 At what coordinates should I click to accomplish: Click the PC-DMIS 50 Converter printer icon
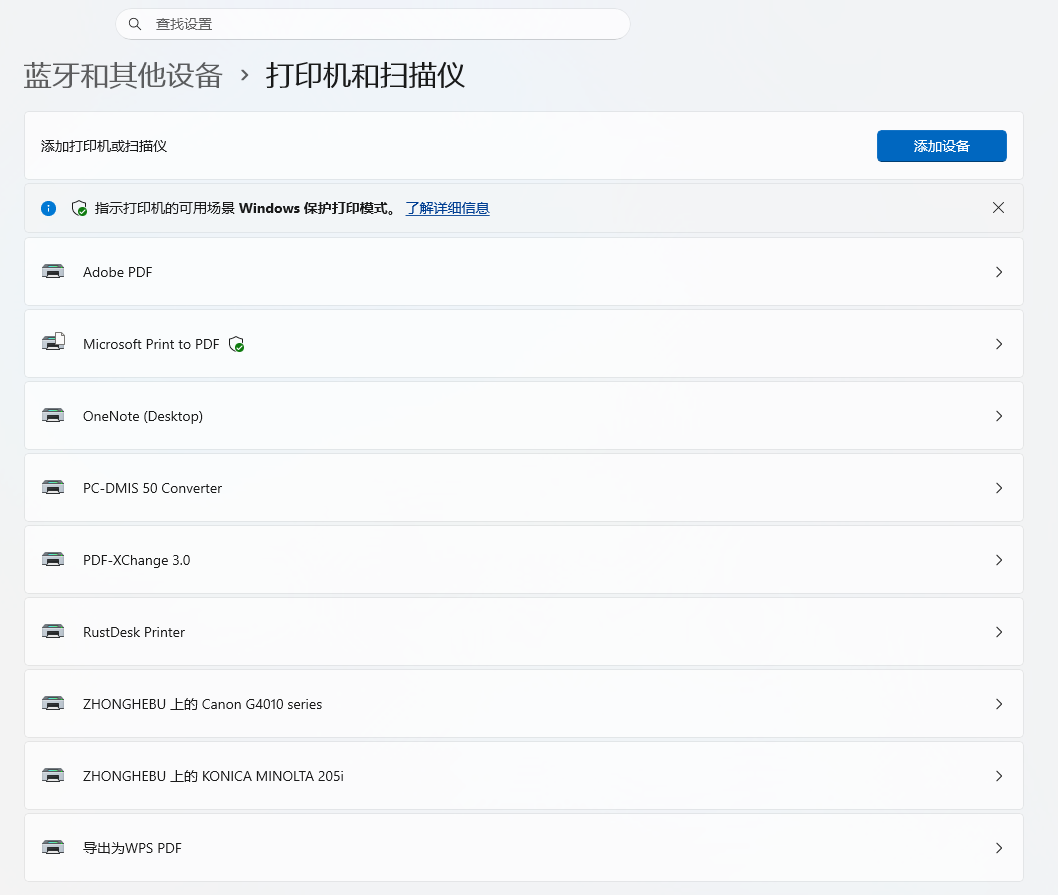point(53,487)
